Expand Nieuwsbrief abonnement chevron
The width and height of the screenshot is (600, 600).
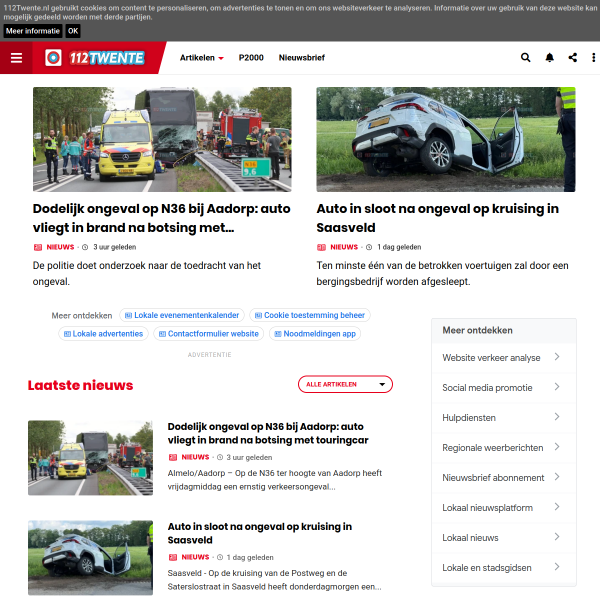[x=557, y=477]
